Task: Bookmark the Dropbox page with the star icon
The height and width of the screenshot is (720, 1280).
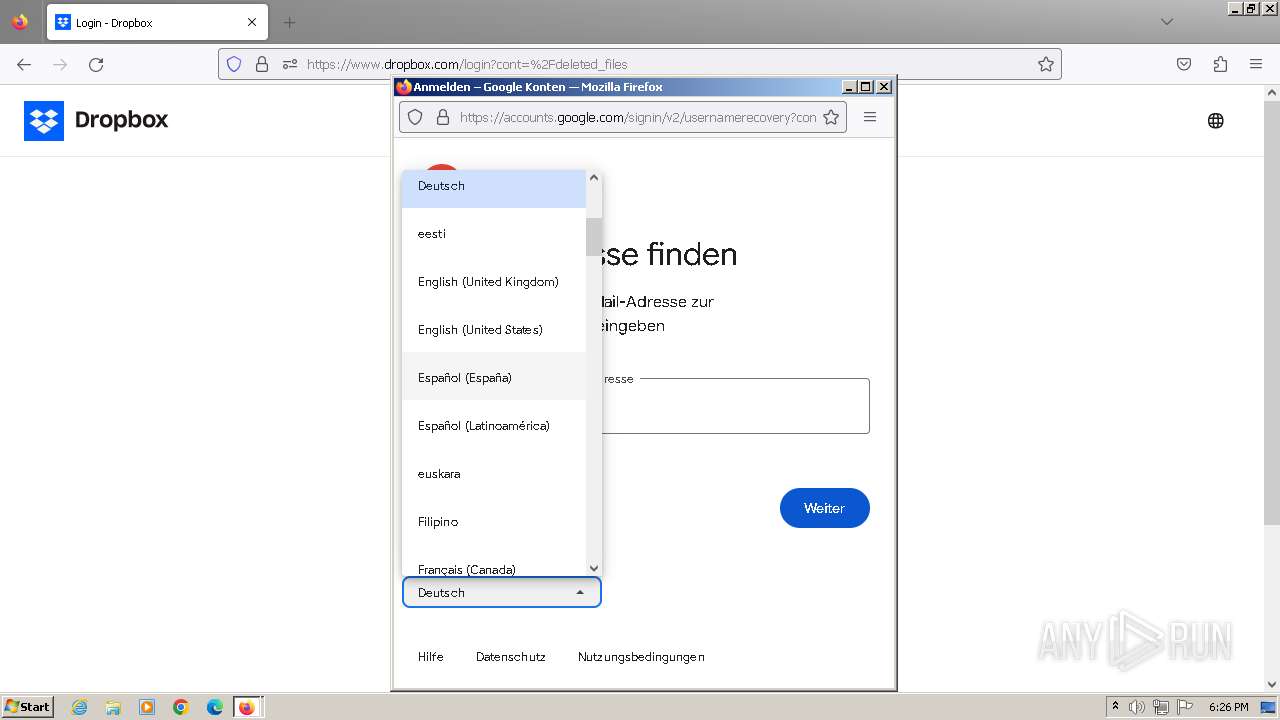Action: tap(1046, 64)
